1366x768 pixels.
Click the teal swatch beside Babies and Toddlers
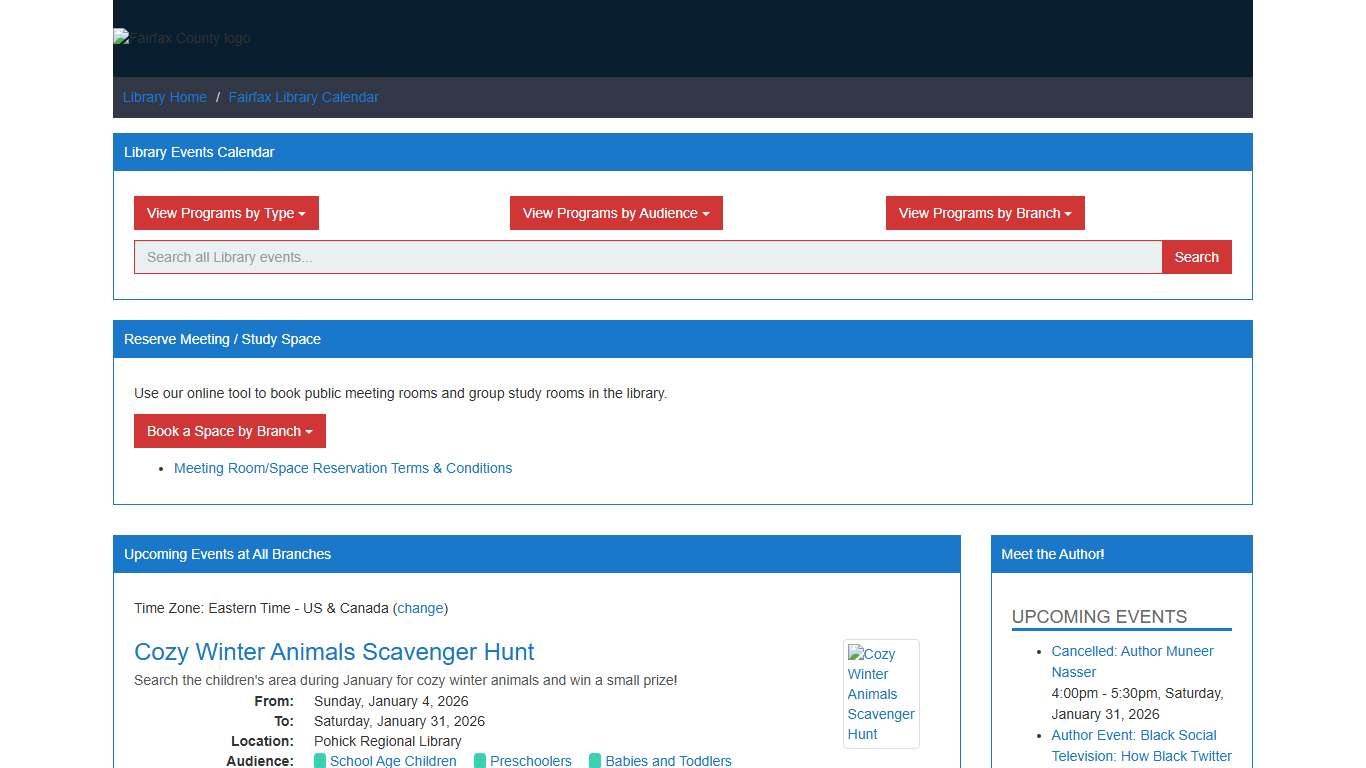coord(595,761)
